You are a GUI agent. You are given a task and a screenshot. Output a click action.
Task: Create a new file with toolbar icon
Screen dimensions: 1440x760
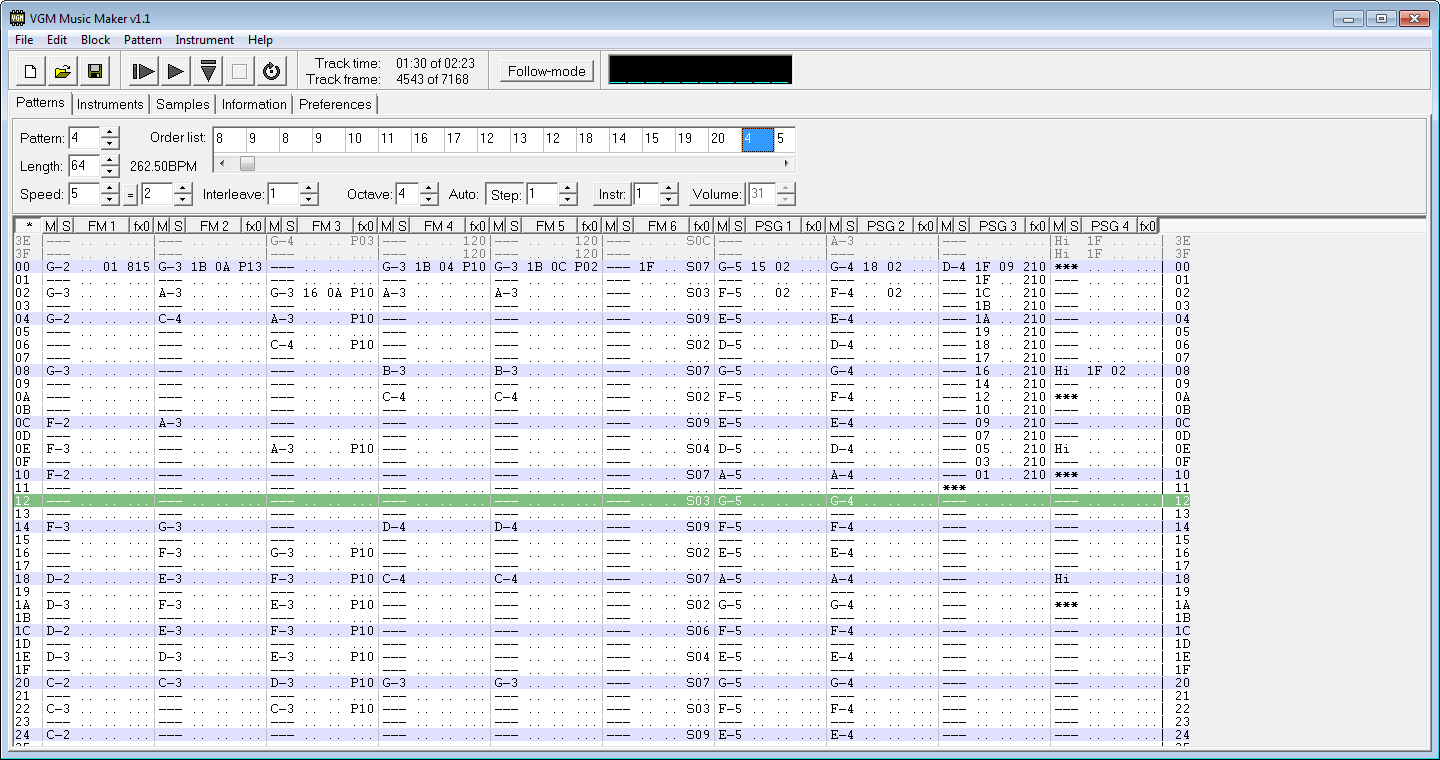click(31, 71)
